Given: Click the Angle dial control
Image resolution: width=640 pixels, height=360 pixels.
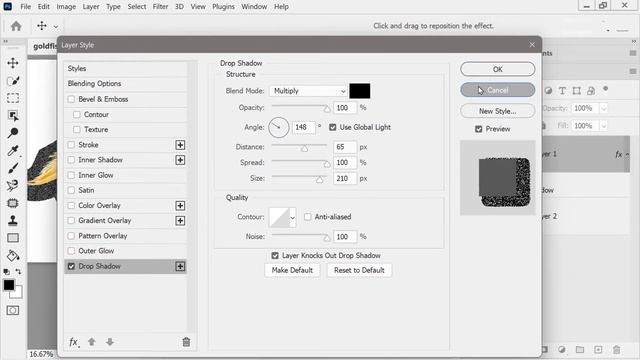Looking at the screenshot, I should click(x=279, y=127).
